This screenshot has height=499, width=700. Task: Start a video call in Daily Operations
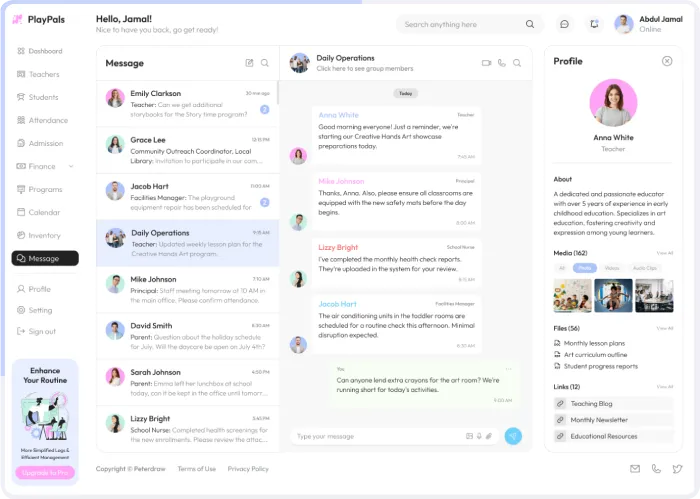pyautogui.click(x=486, y=63)
